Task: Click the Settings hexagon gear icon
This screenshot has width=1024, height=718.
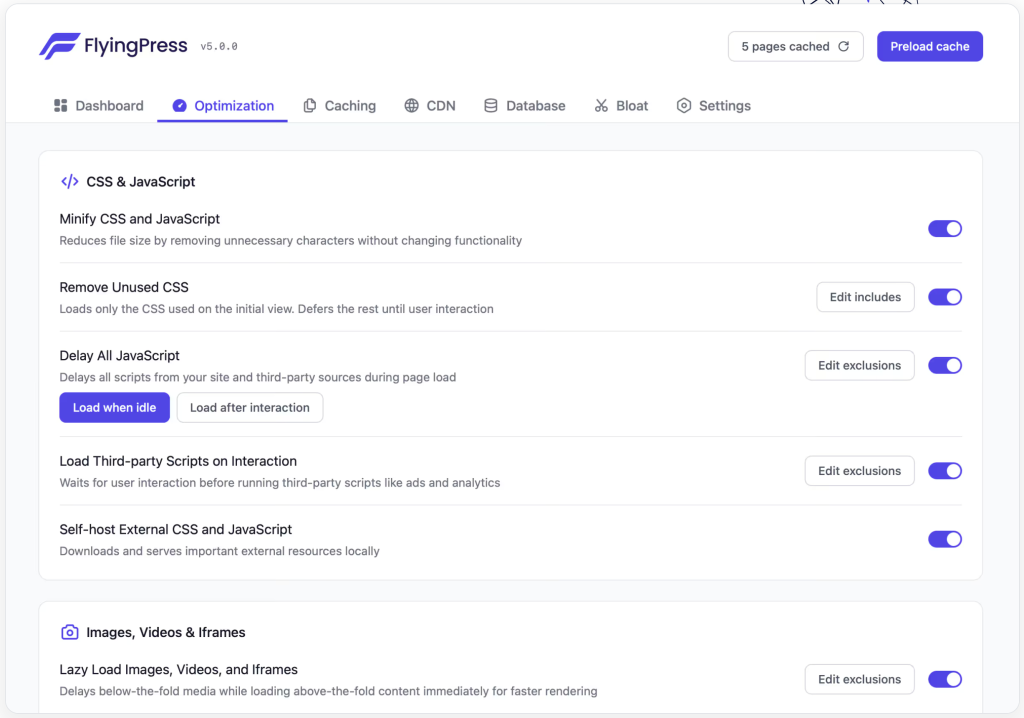Action: click(x=684, y=106)
